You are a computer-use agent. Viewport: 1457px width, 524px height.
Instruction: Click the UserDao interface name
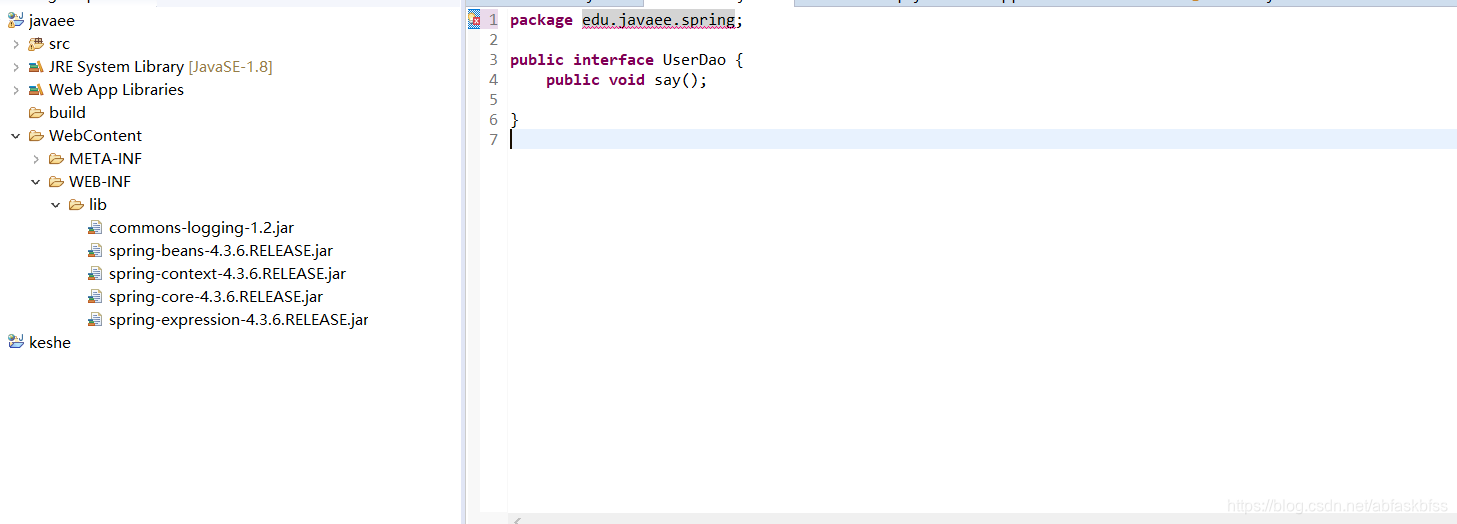coord(694,60)
